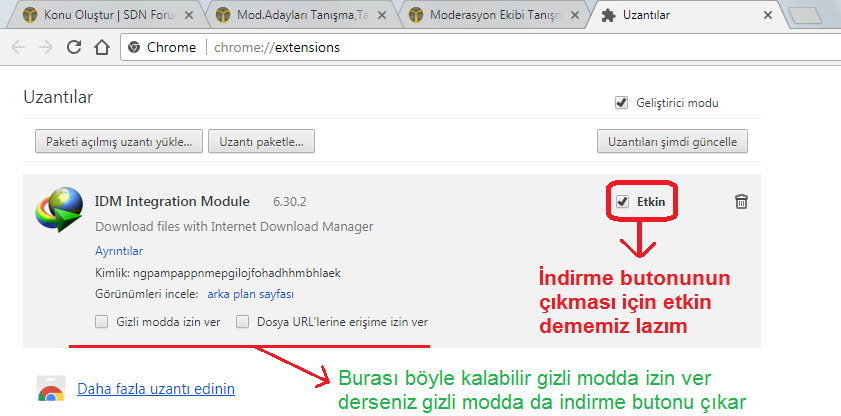841x416 pixels.
Task: Open the arka plan sayfası link
Action: click(250, 294)
